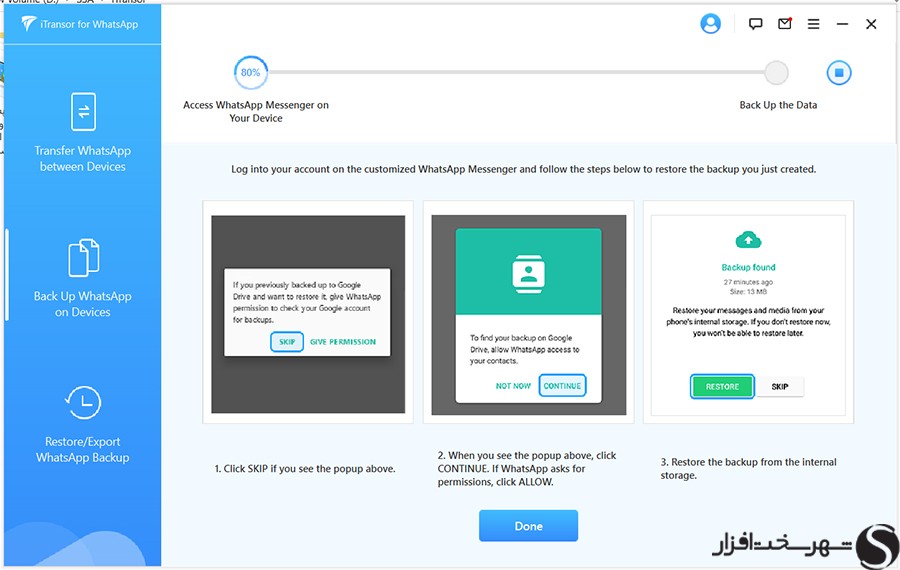The width and height of the screenshot is (900, 570).
Task: Select the Restore/Export clock icon
Action: (x=83, y=402)
